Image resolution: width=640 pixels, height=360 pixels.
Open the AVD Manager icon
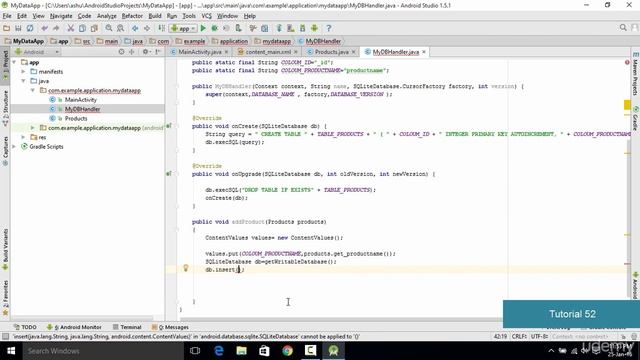(x=291, y=28)
